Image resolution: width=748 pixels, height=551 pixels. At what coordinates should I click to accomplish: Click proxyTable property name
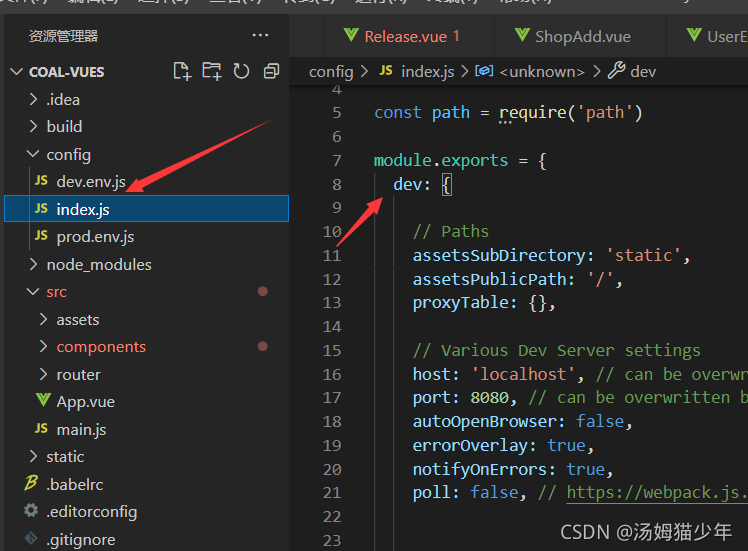(460, 302)
